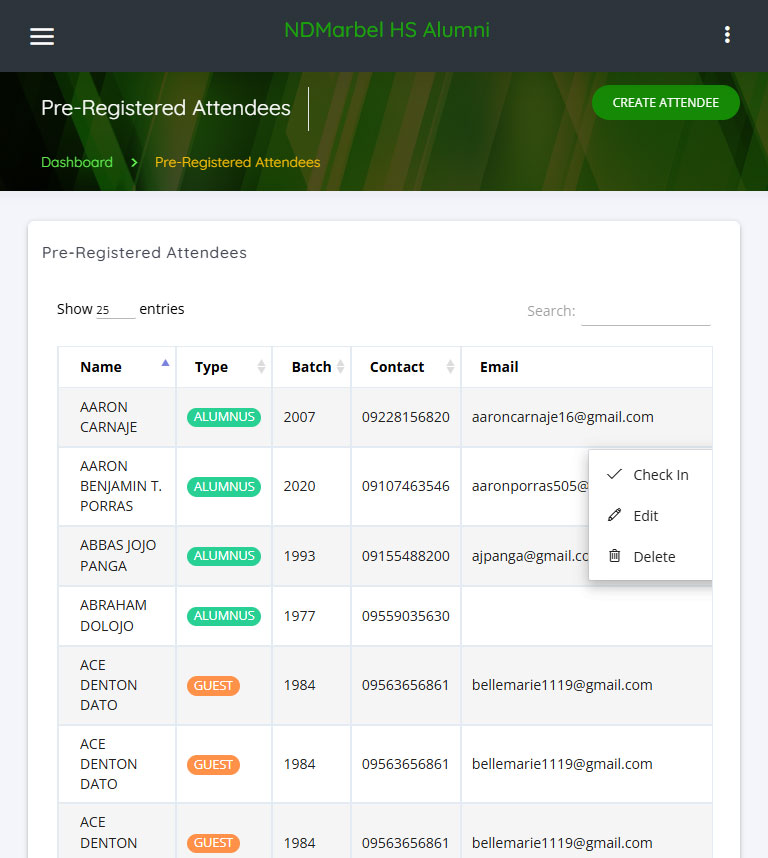Select Check In from context menu
Screen dimensions: 768x858
click(660, 475)
